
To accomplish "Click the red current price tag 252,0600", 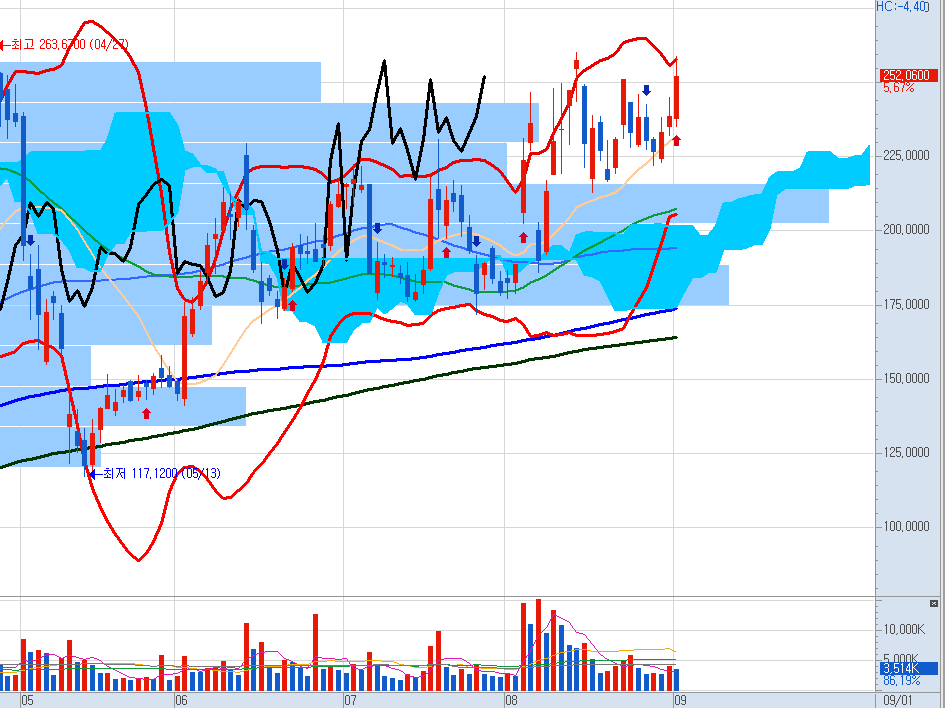I will click(909, 75).
